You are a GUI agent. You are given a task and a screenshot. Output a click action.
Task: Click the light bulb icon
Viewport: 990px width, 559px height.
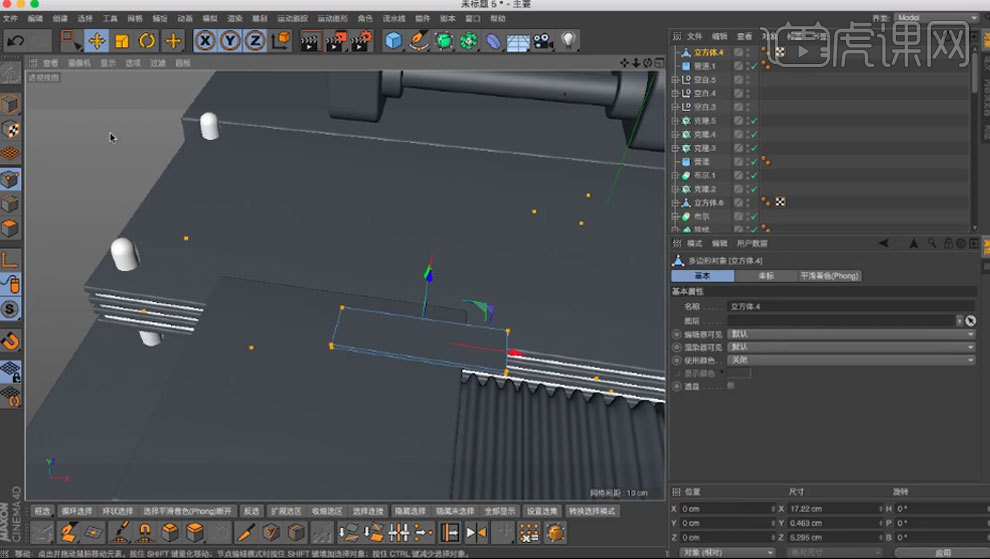point(568,41)
